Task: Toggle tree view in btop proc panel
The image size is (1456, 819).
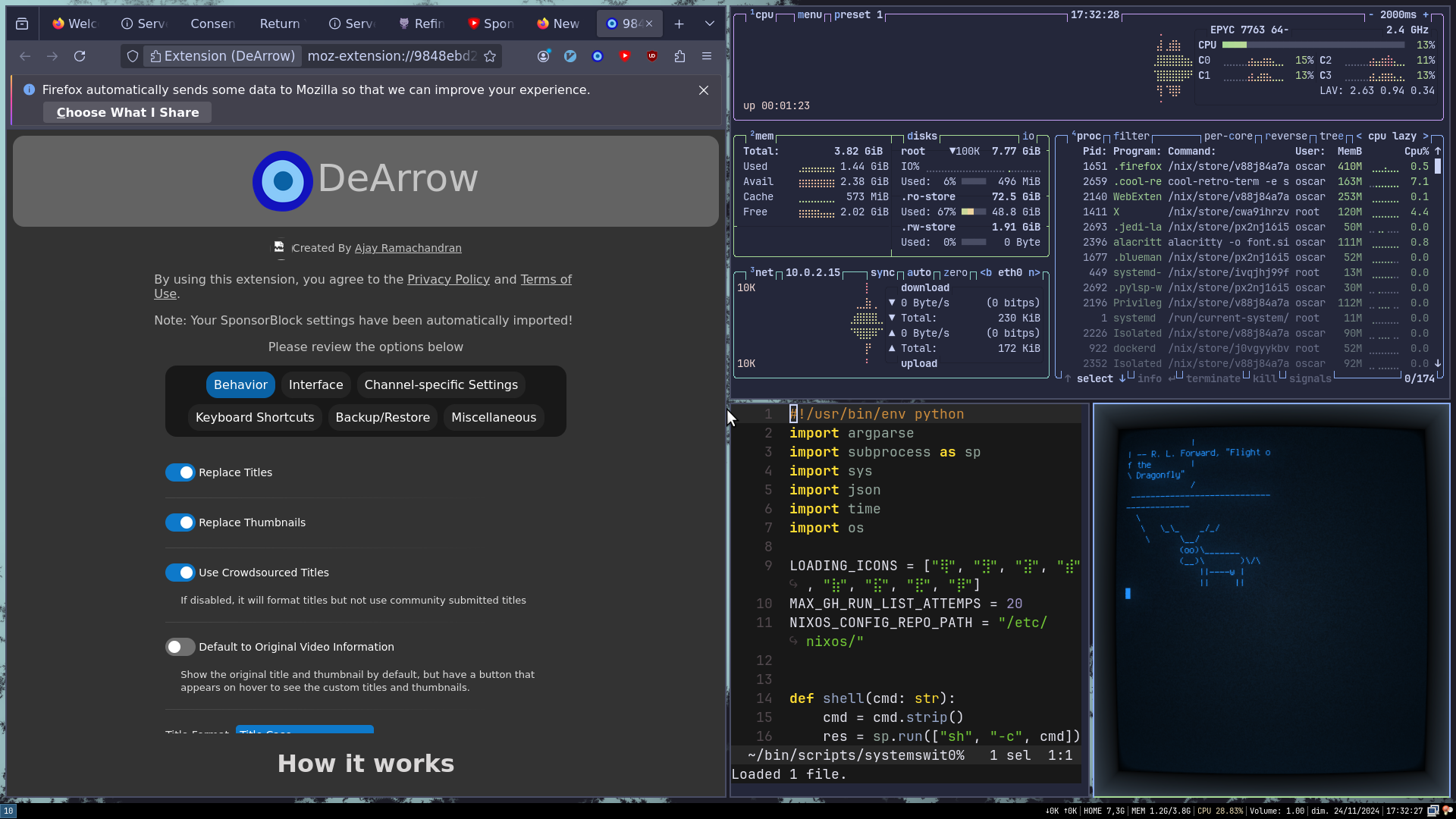Action: coord(1332,136)
